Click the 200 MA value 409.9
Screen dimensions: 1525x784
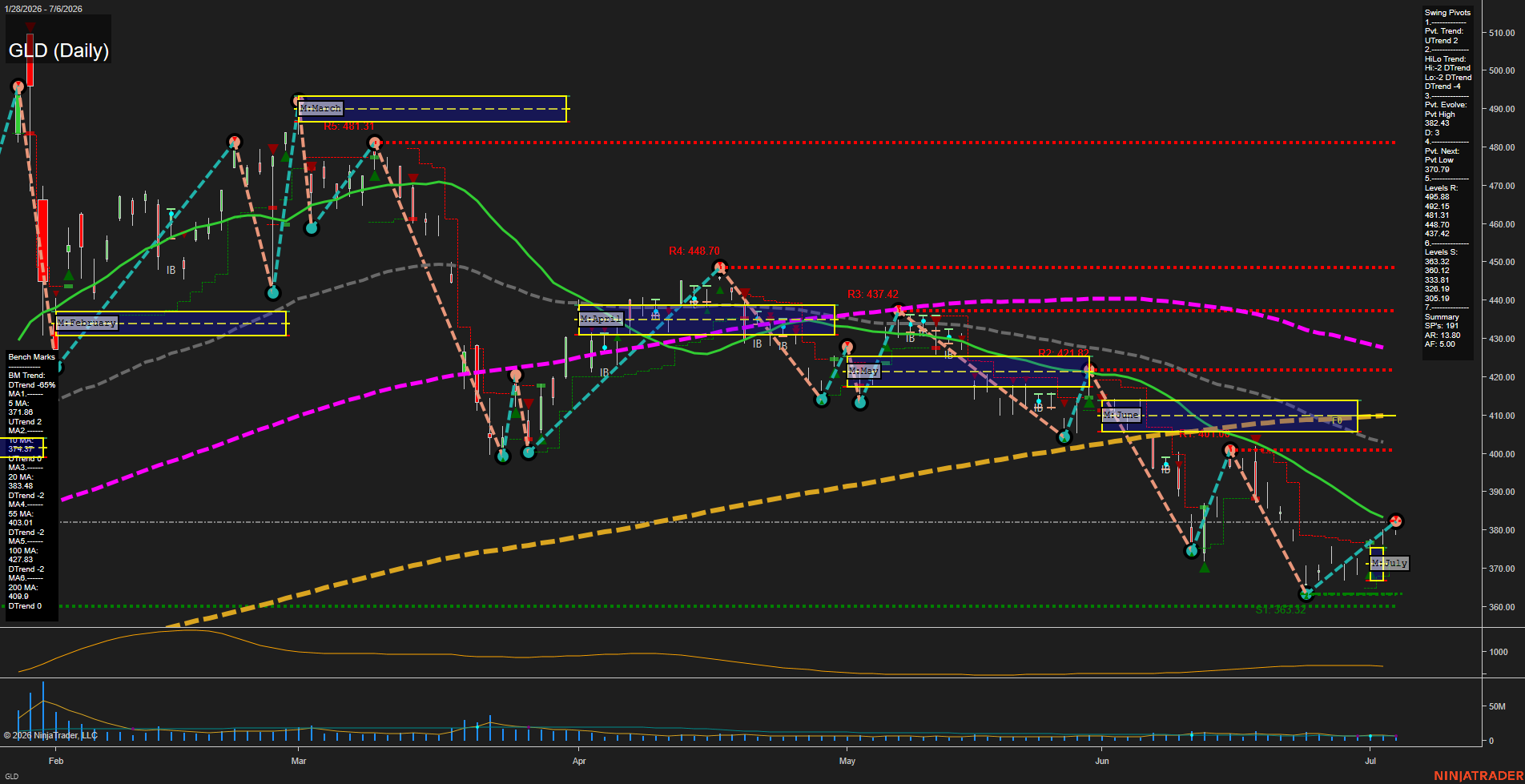(x=18, y=597)
